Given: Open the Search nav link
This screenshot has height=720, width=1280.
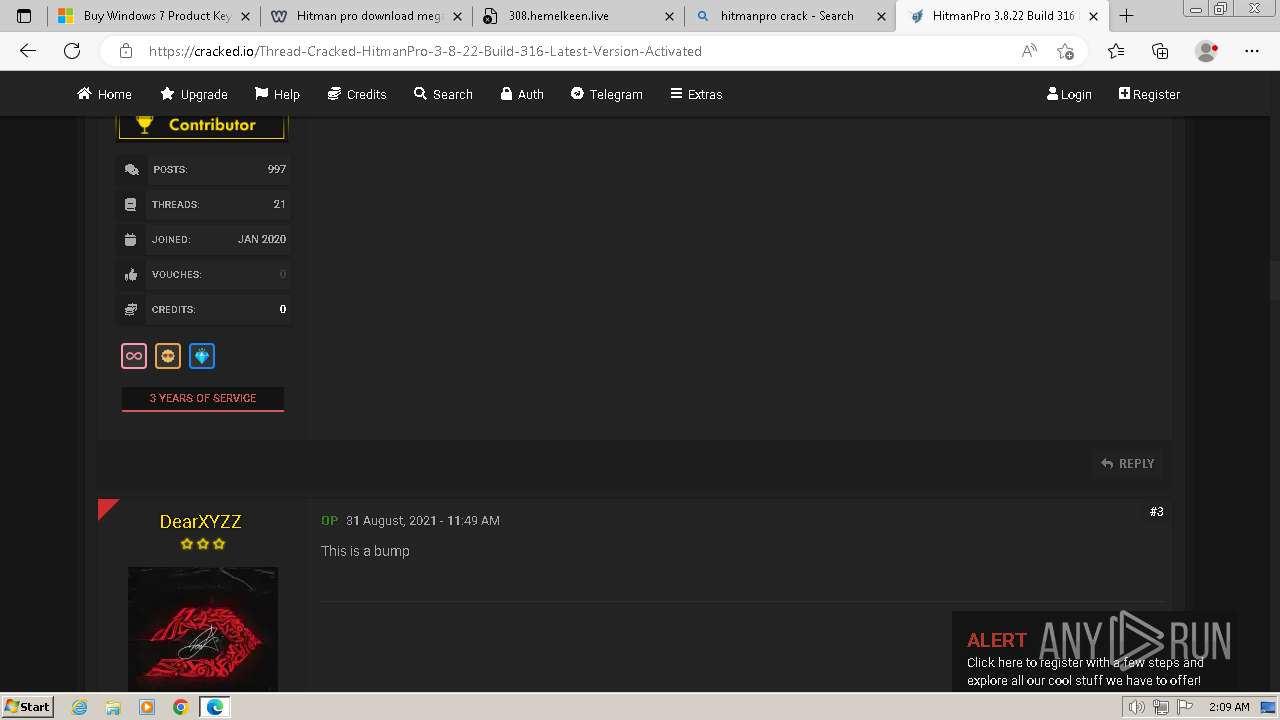Looking at the screenshot, I should pyautogui.click(x=443, y=94).
